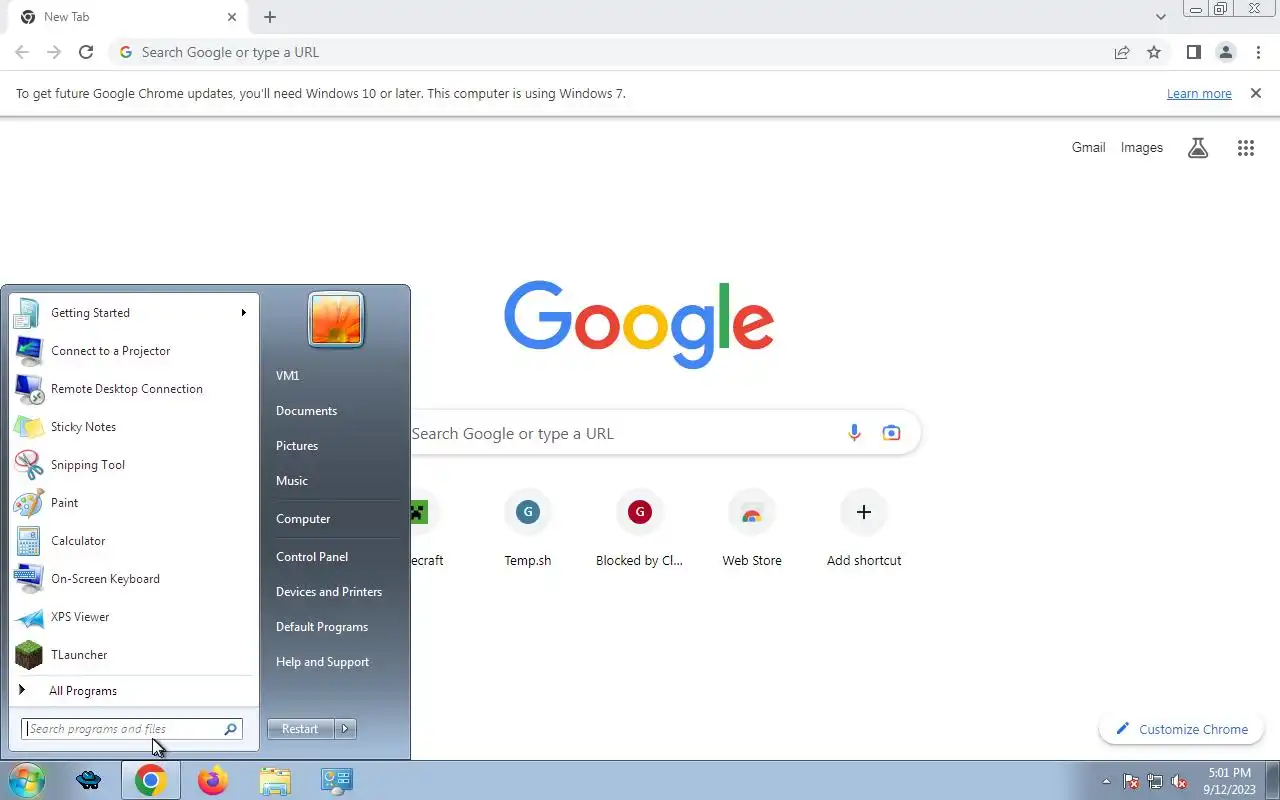The width and height of the screenshot is (1280, 800).
Task: Open Gmail link
Action: 1088,147
